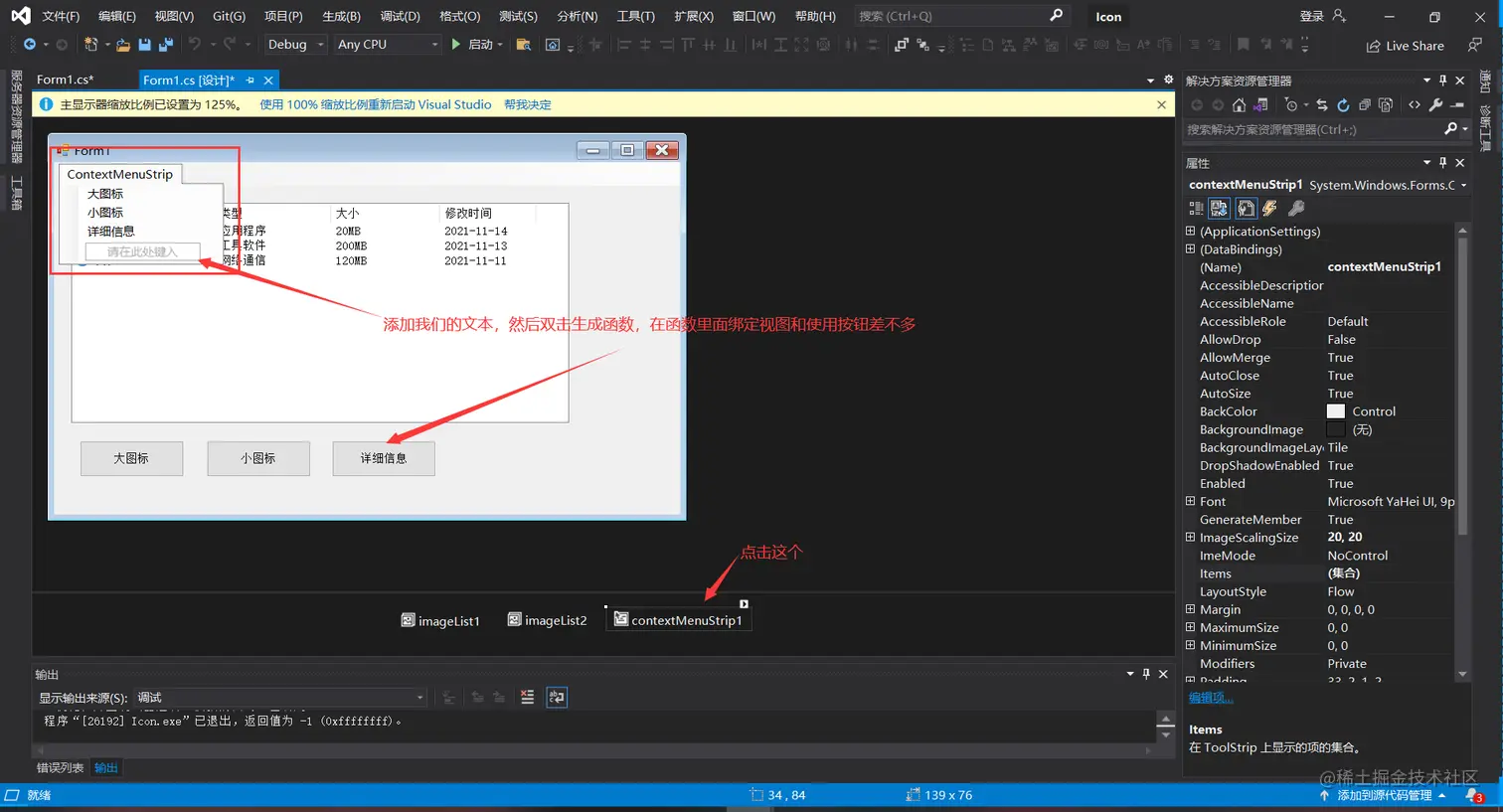
Task: Click the Visual Studio logo icon
Action: point(20,16)
